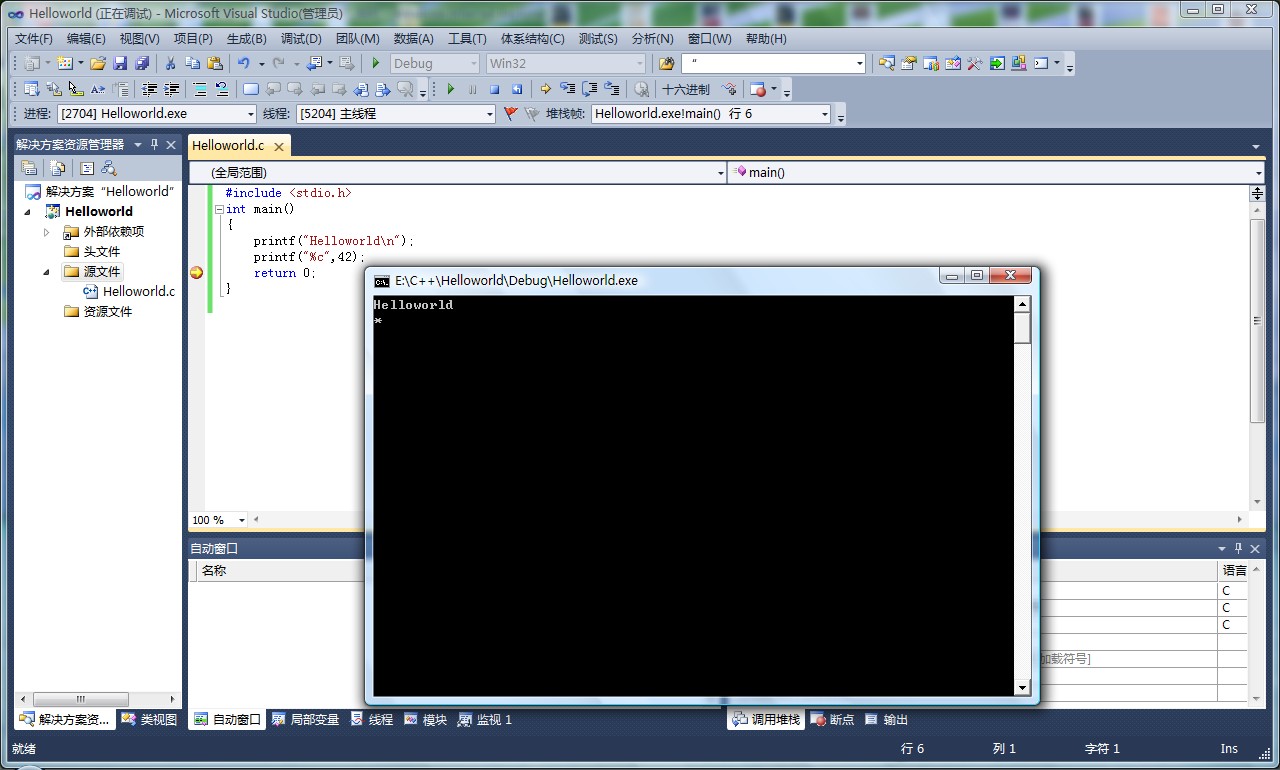This screenshot has width=1280, height=770.
Task: Open the process dropdown showing Helloworld.exe
Action: point(157,114)
